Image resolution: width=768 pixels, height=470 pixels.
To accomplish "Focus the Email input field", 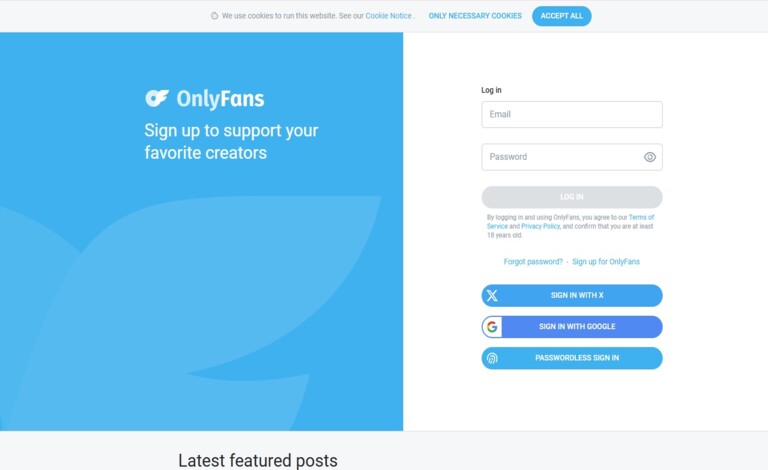I will [x=572, y=114].
